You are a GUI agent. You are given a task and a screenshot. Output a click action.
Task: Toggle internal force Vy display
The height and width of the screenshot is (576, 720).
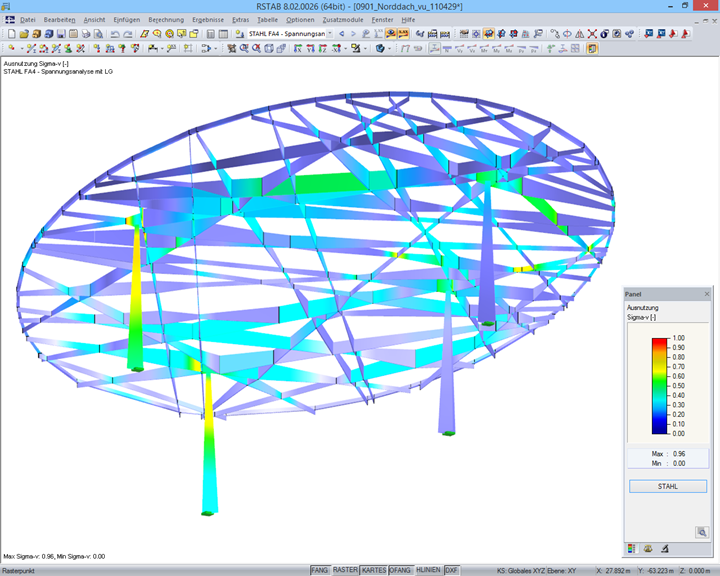point(460,48)
